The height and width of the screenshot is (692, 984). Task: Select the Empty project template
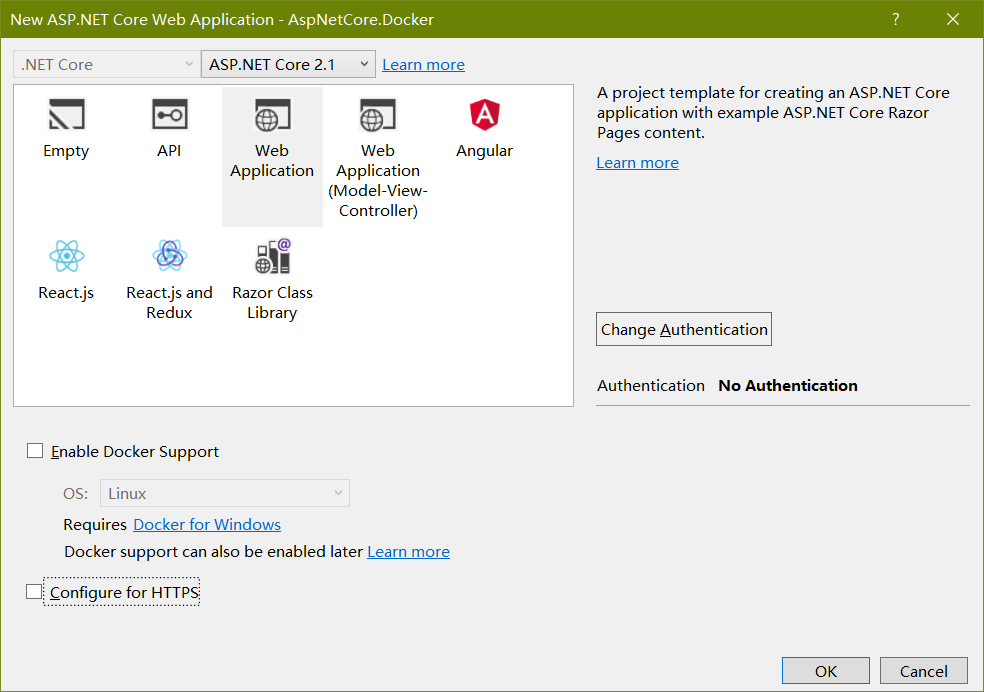[x=65, y=125]
